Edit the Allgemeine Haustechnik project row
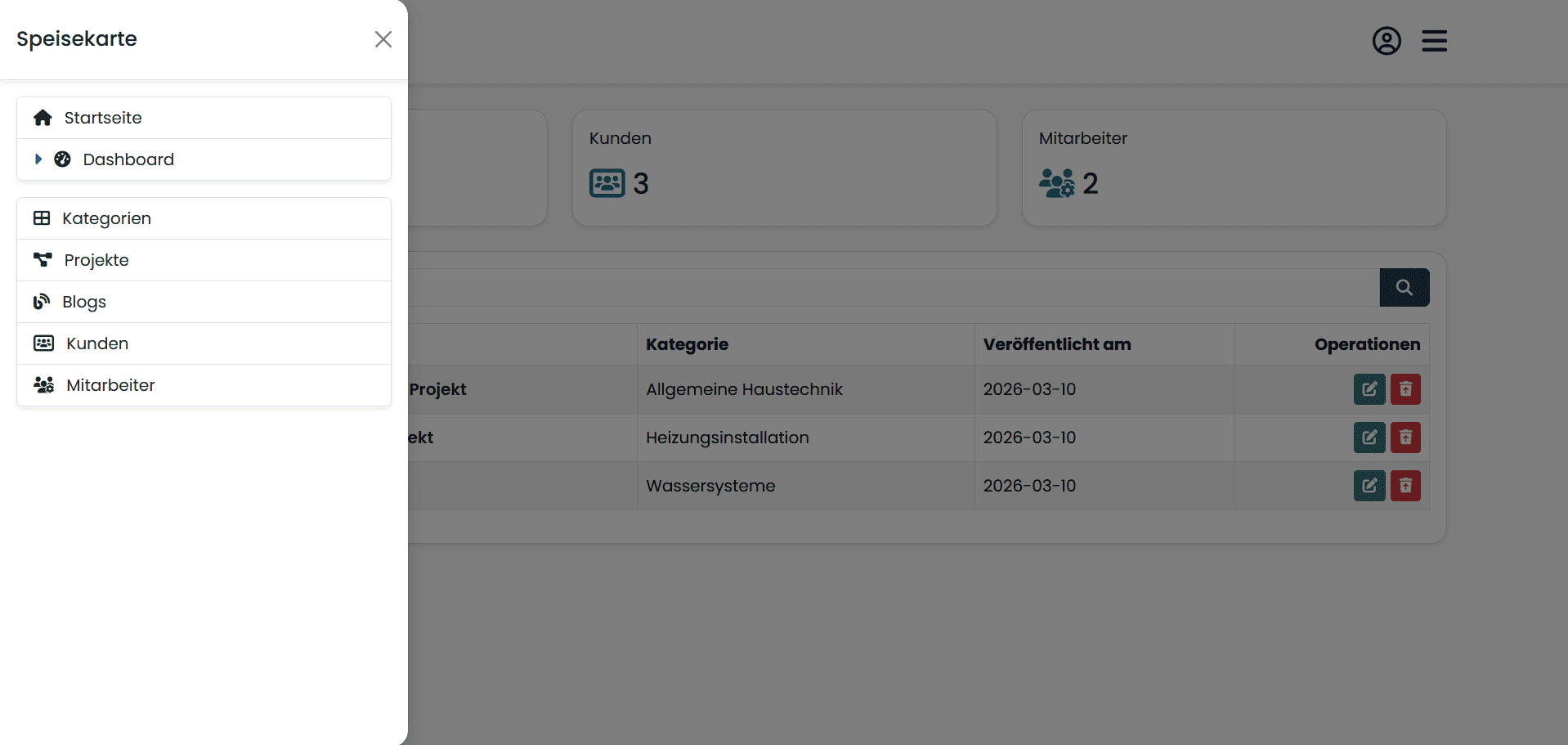1568x745 pixels. click(x=1369, y=389)
